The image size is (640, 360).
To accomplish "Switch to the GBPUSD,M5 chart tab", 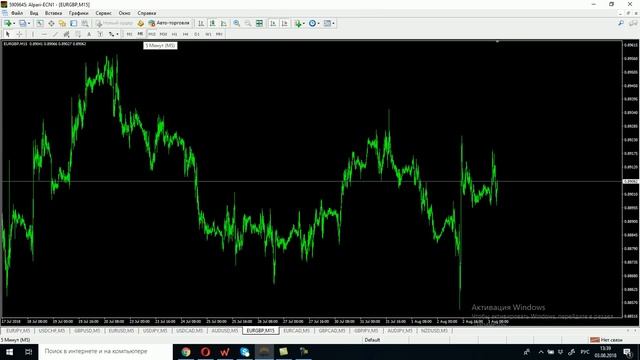I will (87, 331).
